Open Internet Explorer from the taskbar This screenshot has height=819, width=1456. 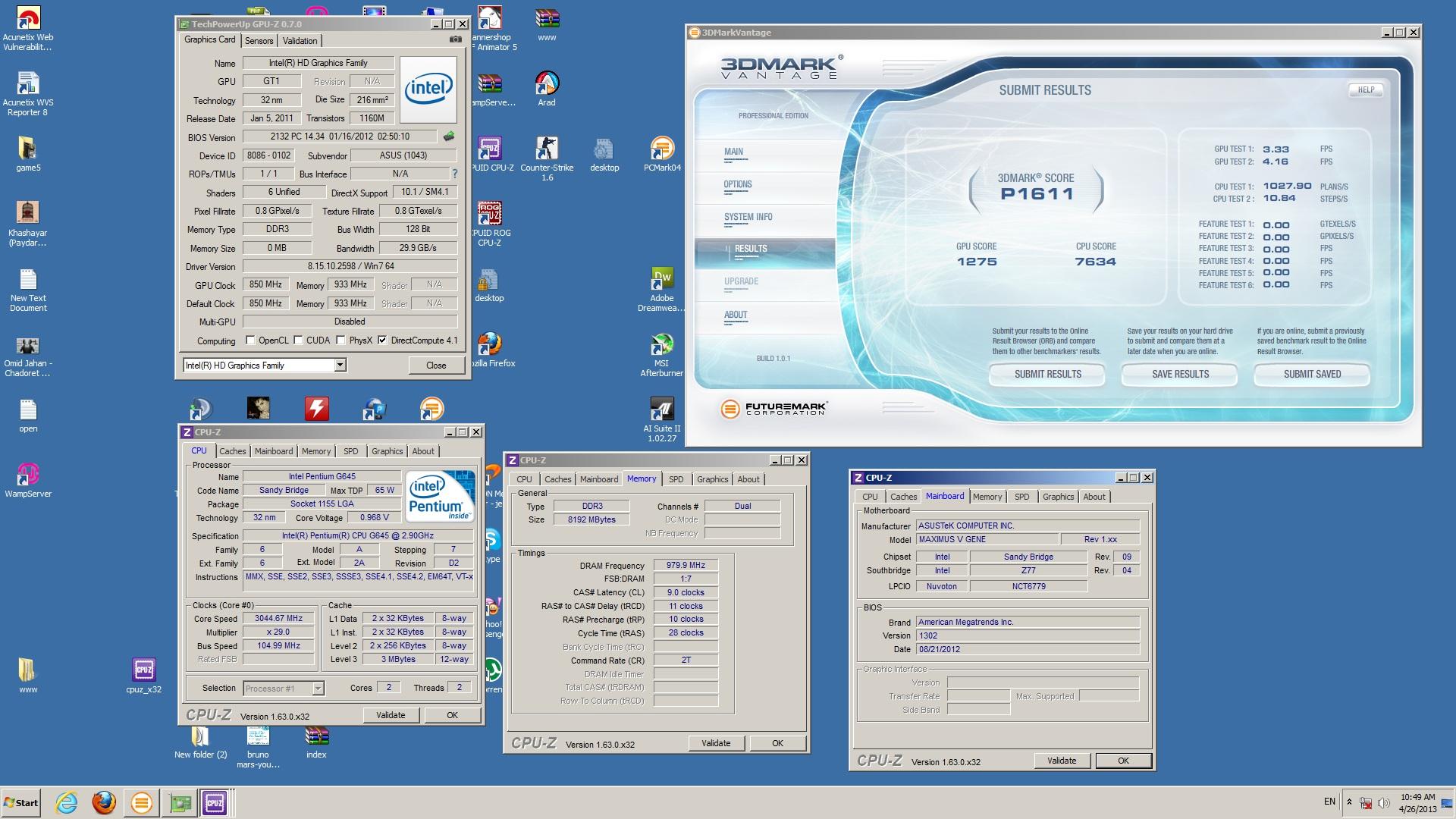click(67, 802)
